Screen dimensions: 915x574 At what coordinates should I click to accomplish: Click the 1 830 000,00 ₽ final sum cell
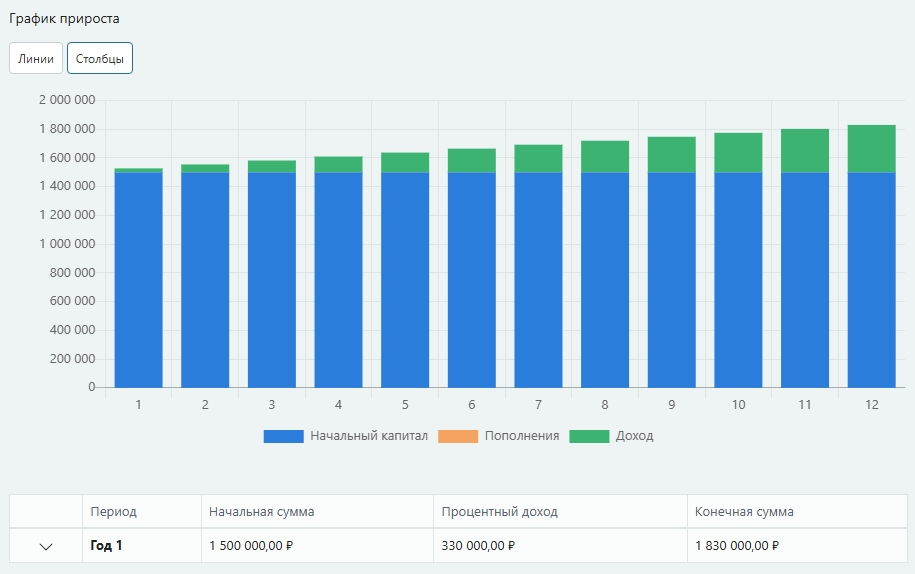736,546
